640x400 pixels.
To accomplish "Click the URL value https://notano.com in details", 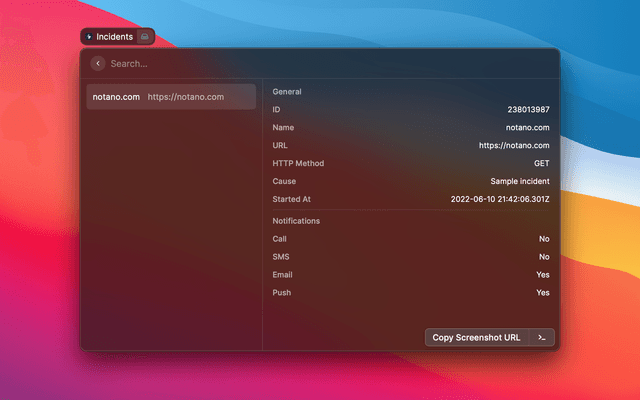I will pos(514,145).
